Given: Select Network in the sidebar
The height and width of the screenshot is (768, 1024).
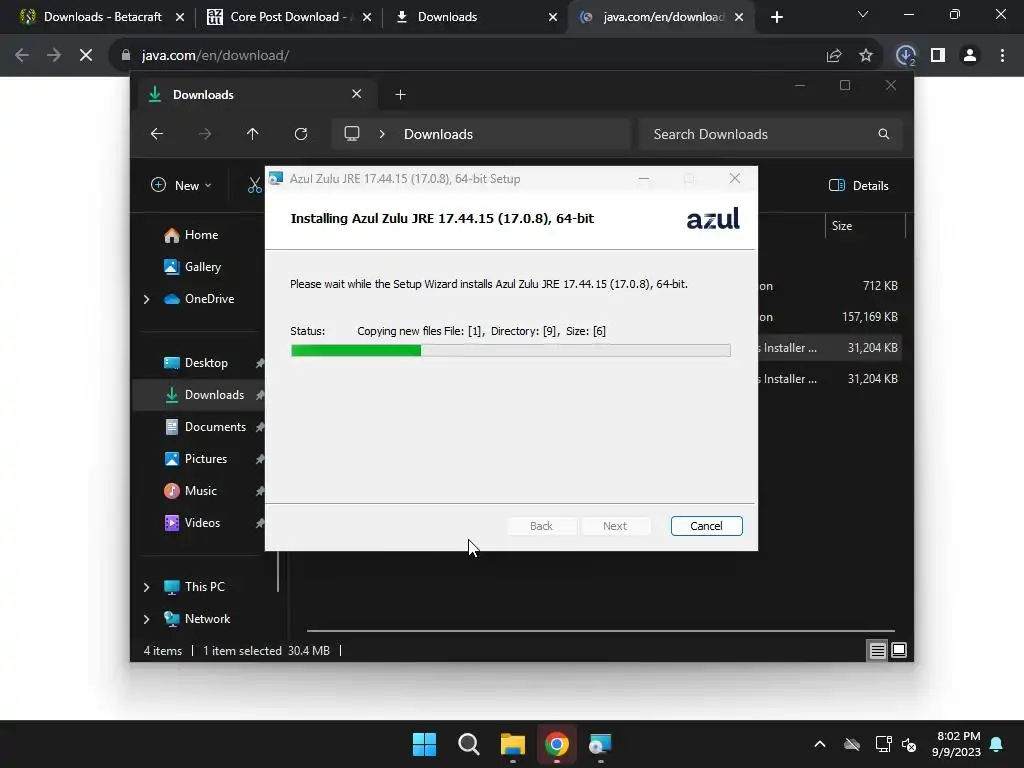Looking at the screenshot, I should click(x=197, y=618).
